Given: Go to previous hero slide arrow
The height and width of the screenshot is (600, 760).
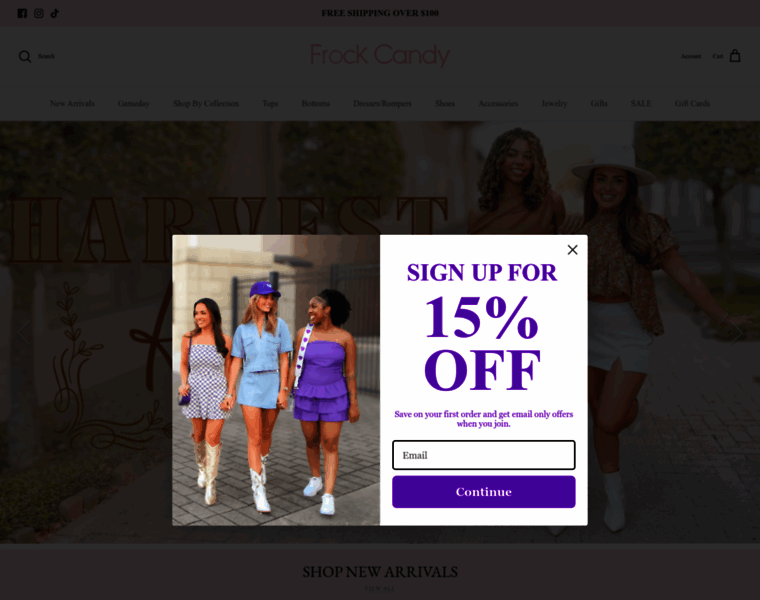Looking at the screenshot, I should pyautogui.click(x=23, y=332).
